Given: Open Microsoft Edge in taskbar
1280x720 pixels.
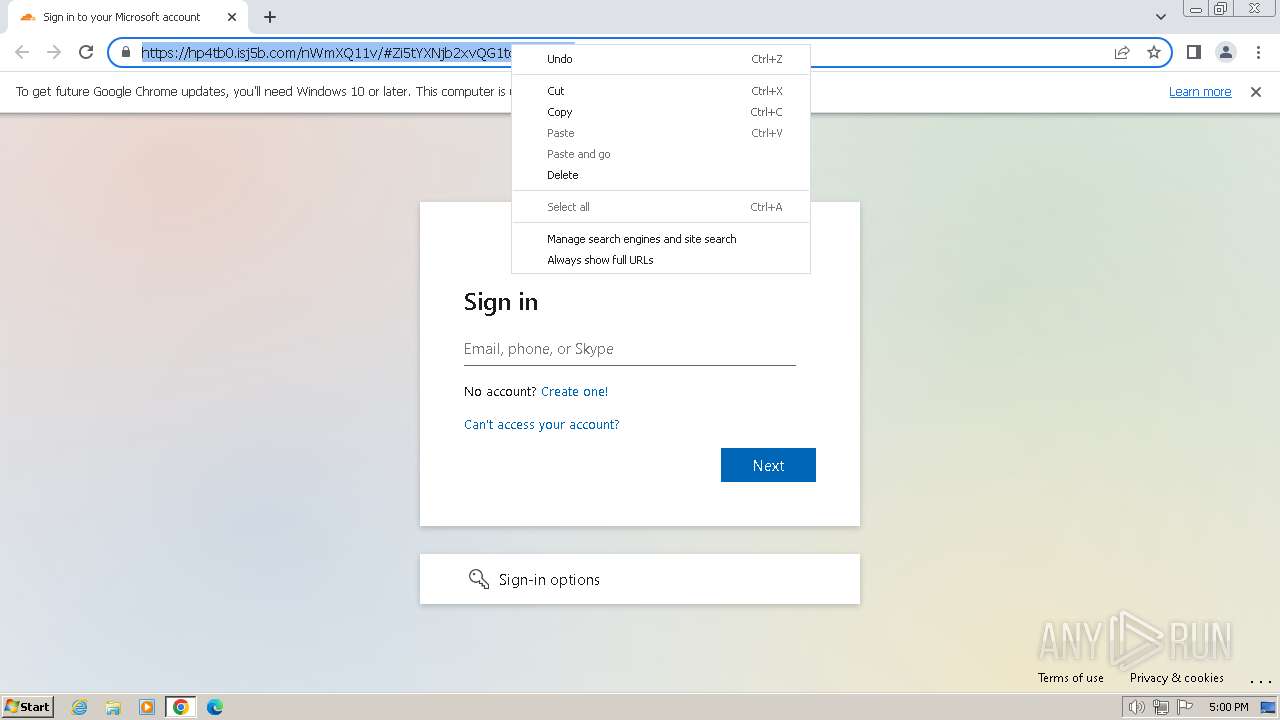Looking at the screenshot, I should pyautogui.click(x=215, y=707).
